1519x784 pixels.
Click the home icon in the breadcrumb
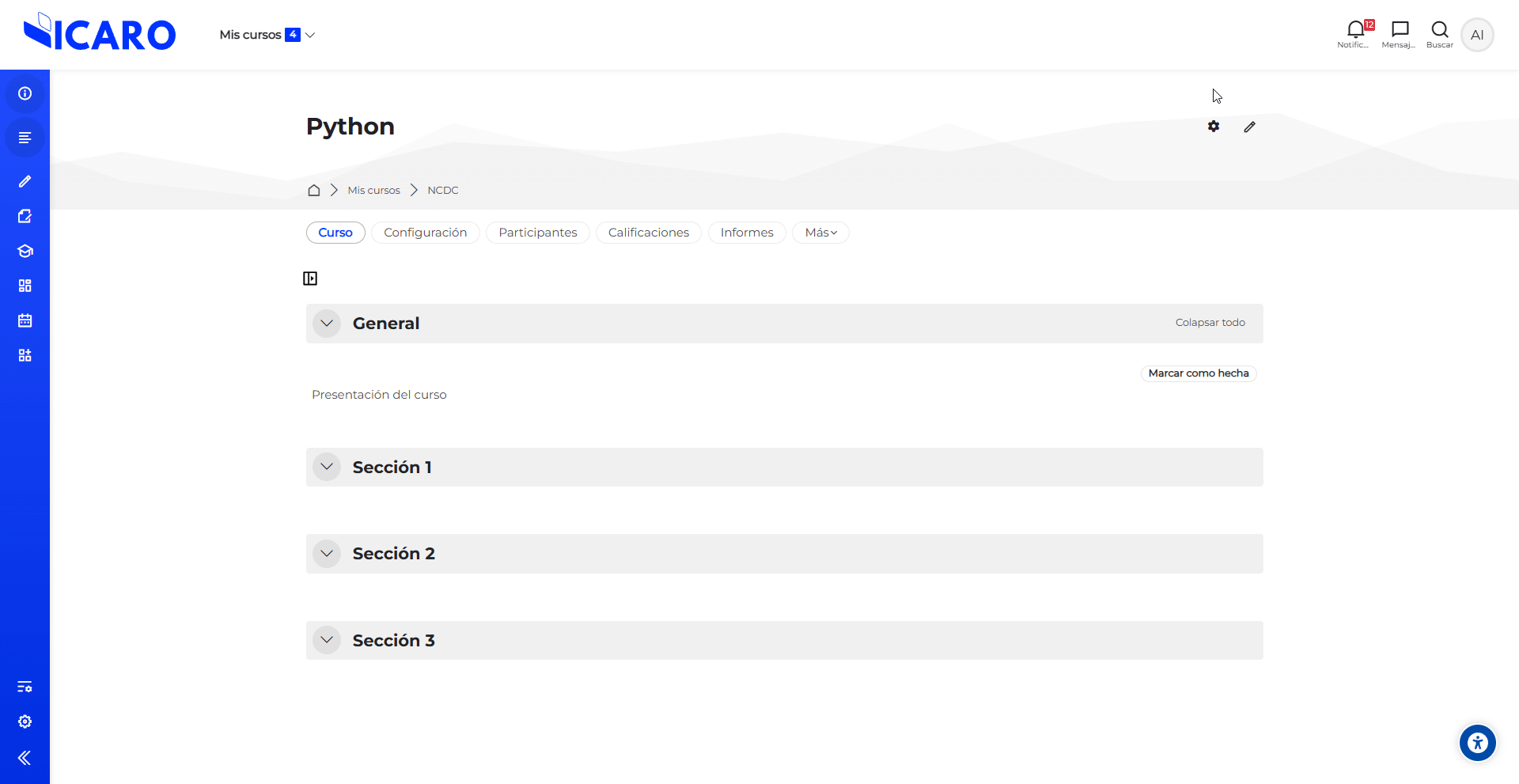314,190
